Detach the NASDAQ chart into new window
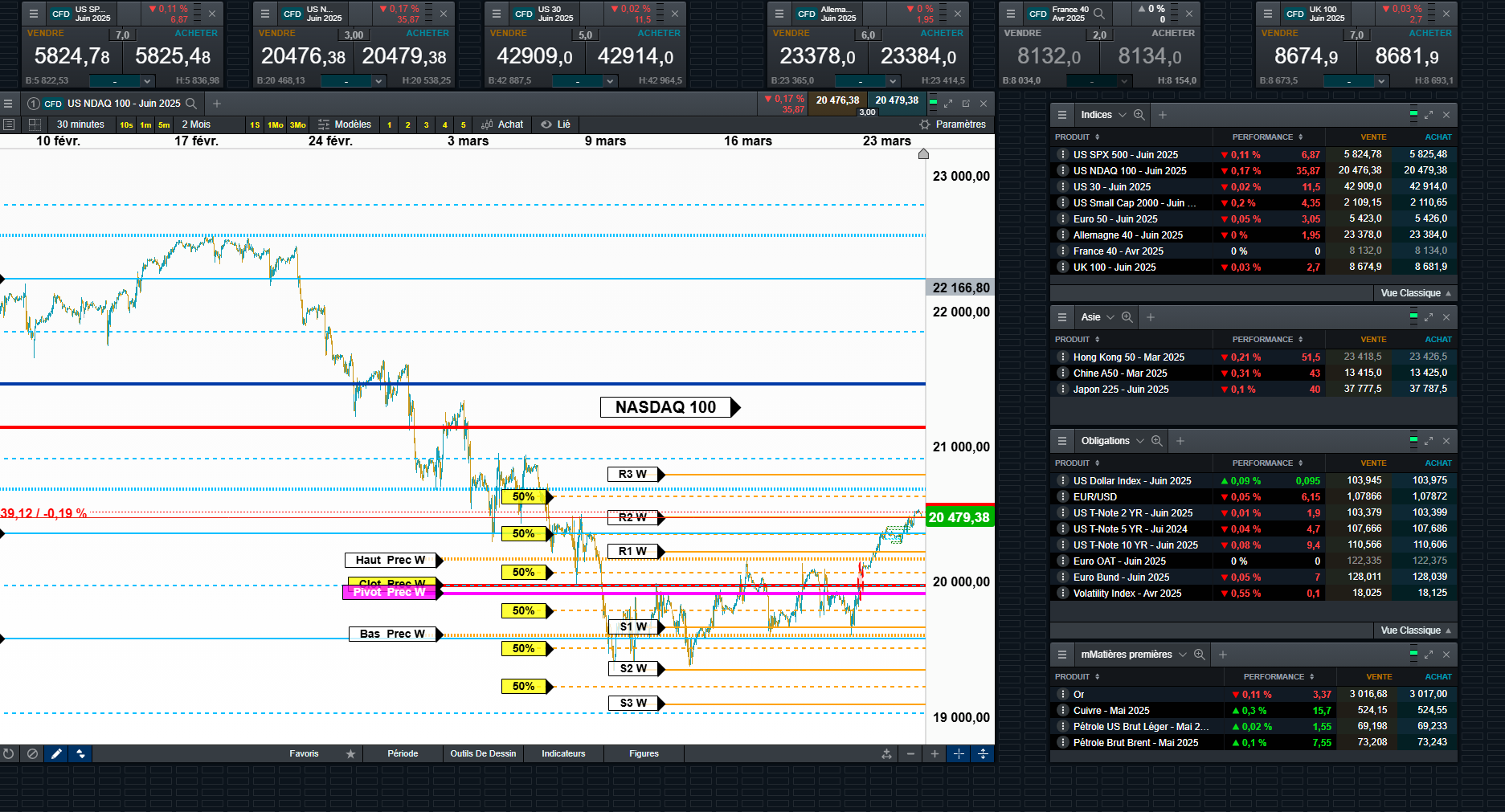 [x=966, y=104]
